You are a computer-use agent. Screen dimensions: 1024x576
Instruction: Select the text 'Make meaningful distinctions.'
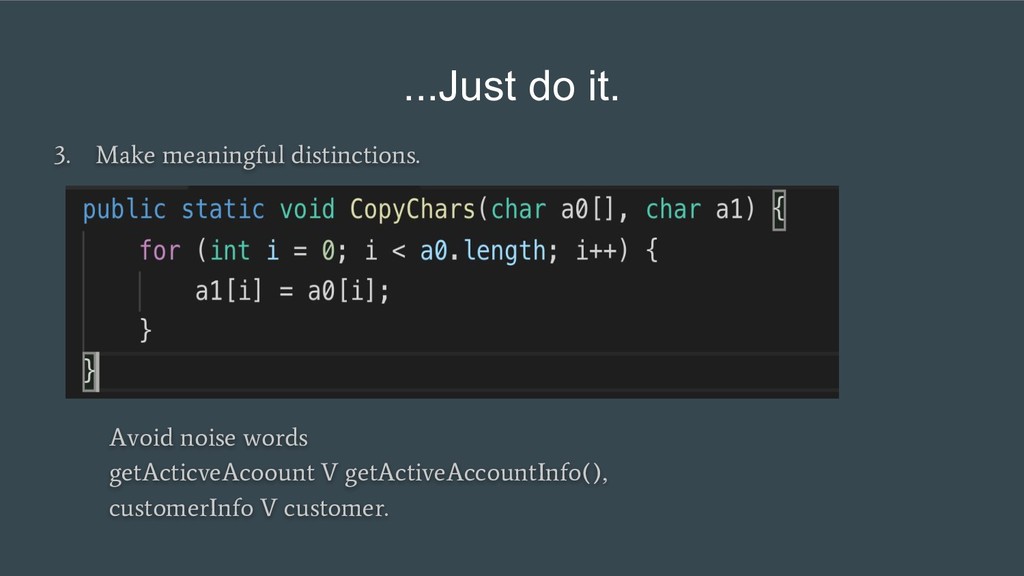[258, 156]
